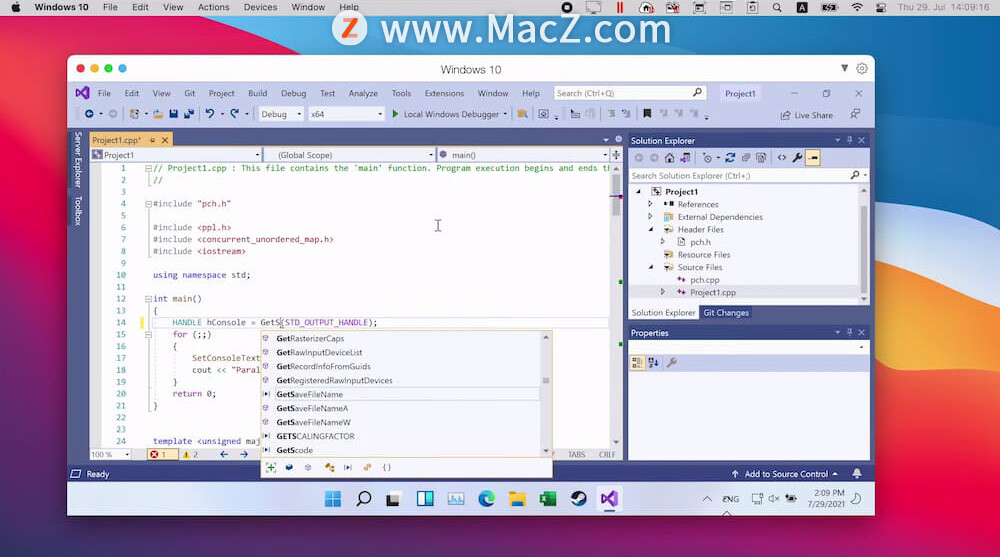Click the Show All Files icon
The height and width of the screenshot is (557, 1000).
761,158
